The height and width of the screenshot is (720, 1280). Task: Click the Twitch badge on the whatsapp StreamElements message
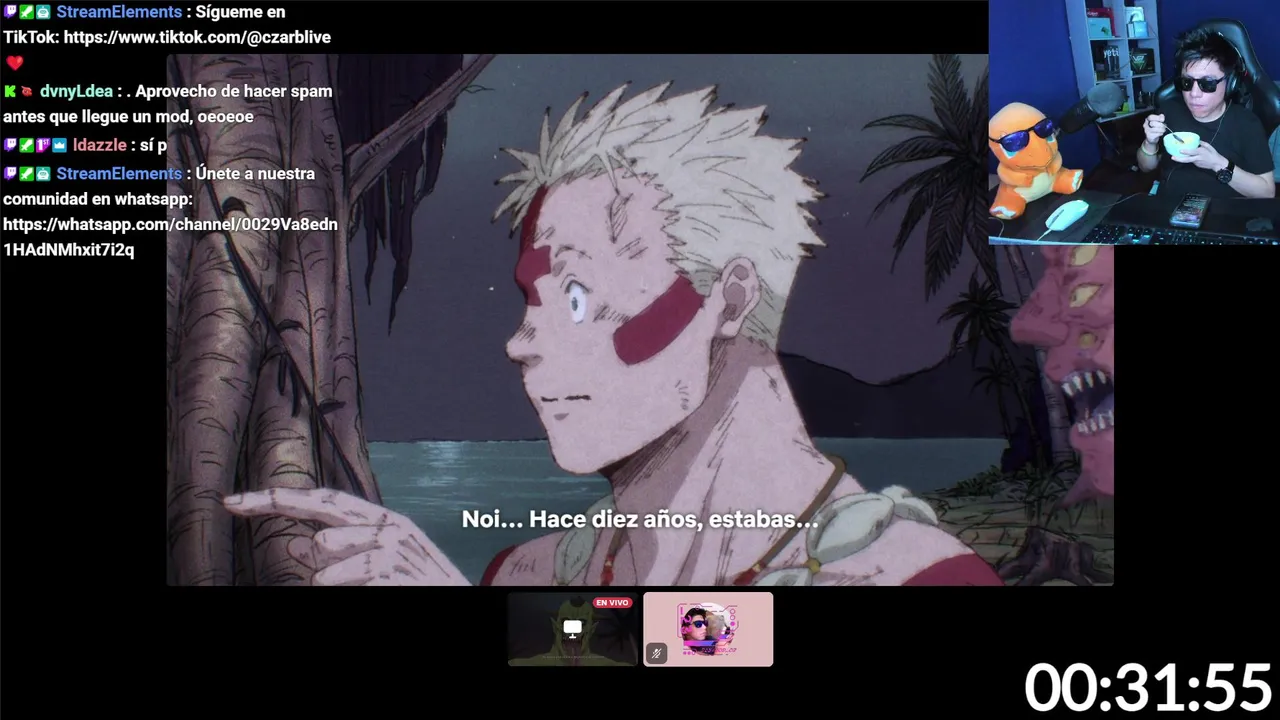pos(10,173)
